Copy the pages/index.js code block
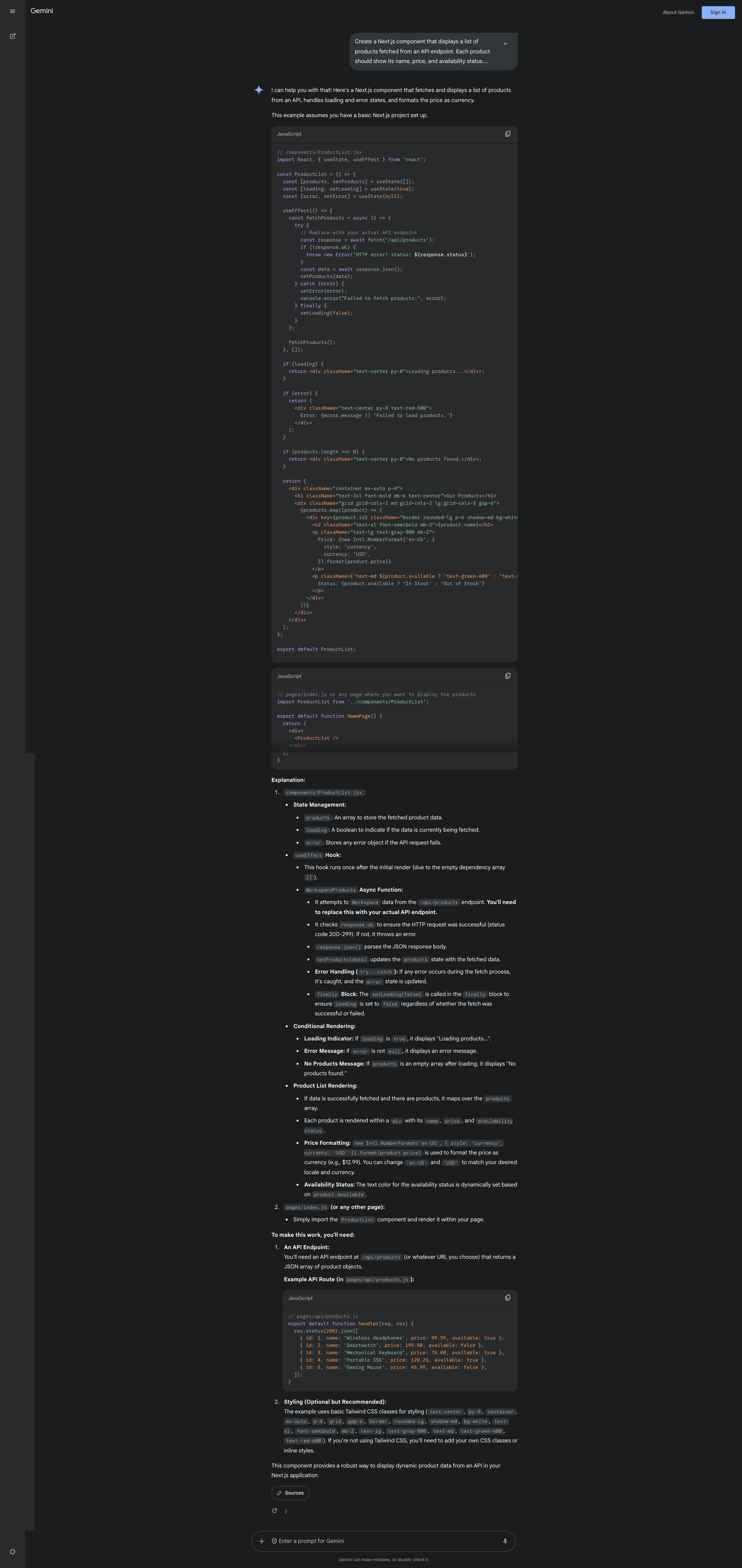This screenshot has height=1568, width=742. click(508, 676)
